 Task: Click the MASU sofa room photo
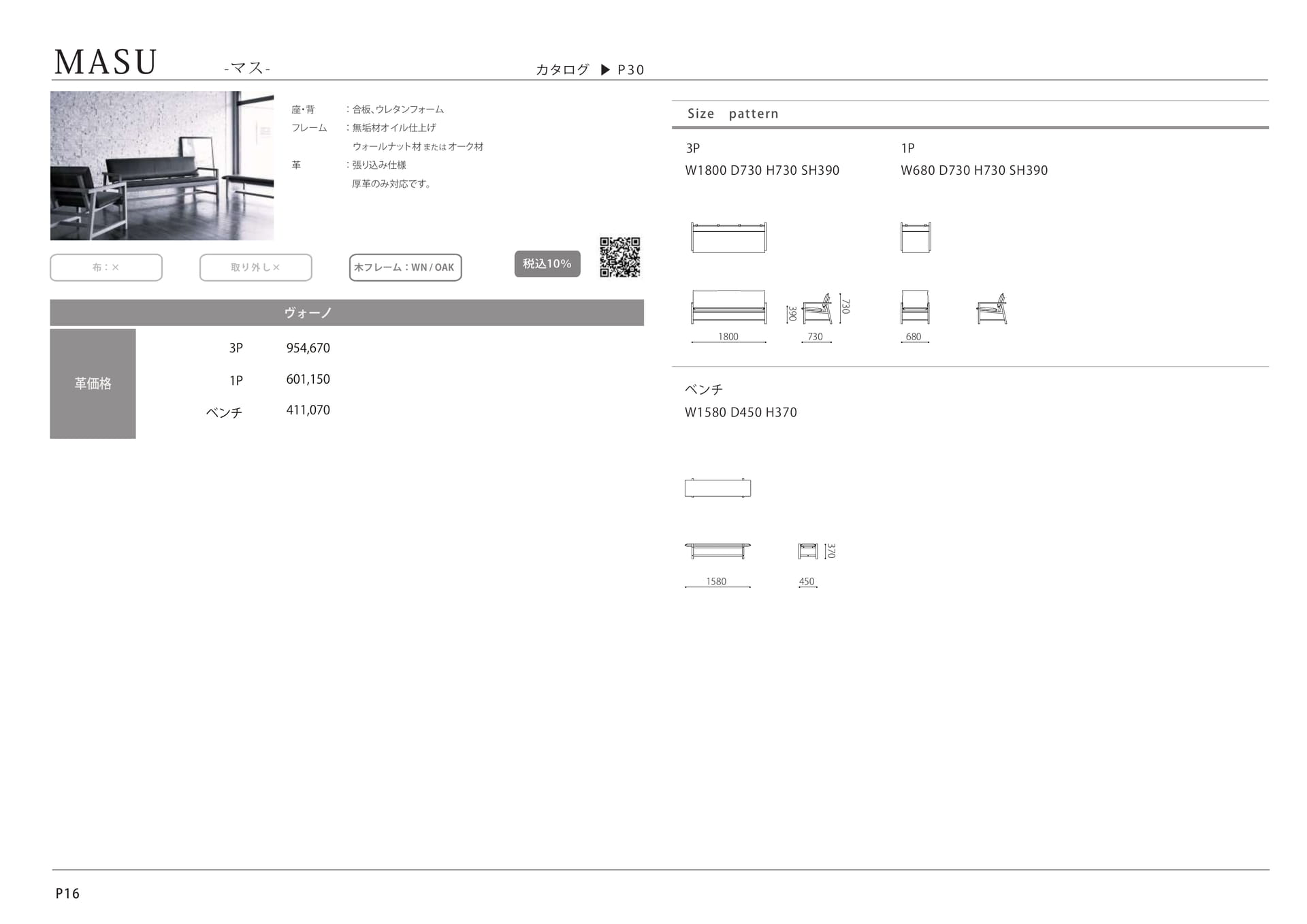[x=162, y=165]
